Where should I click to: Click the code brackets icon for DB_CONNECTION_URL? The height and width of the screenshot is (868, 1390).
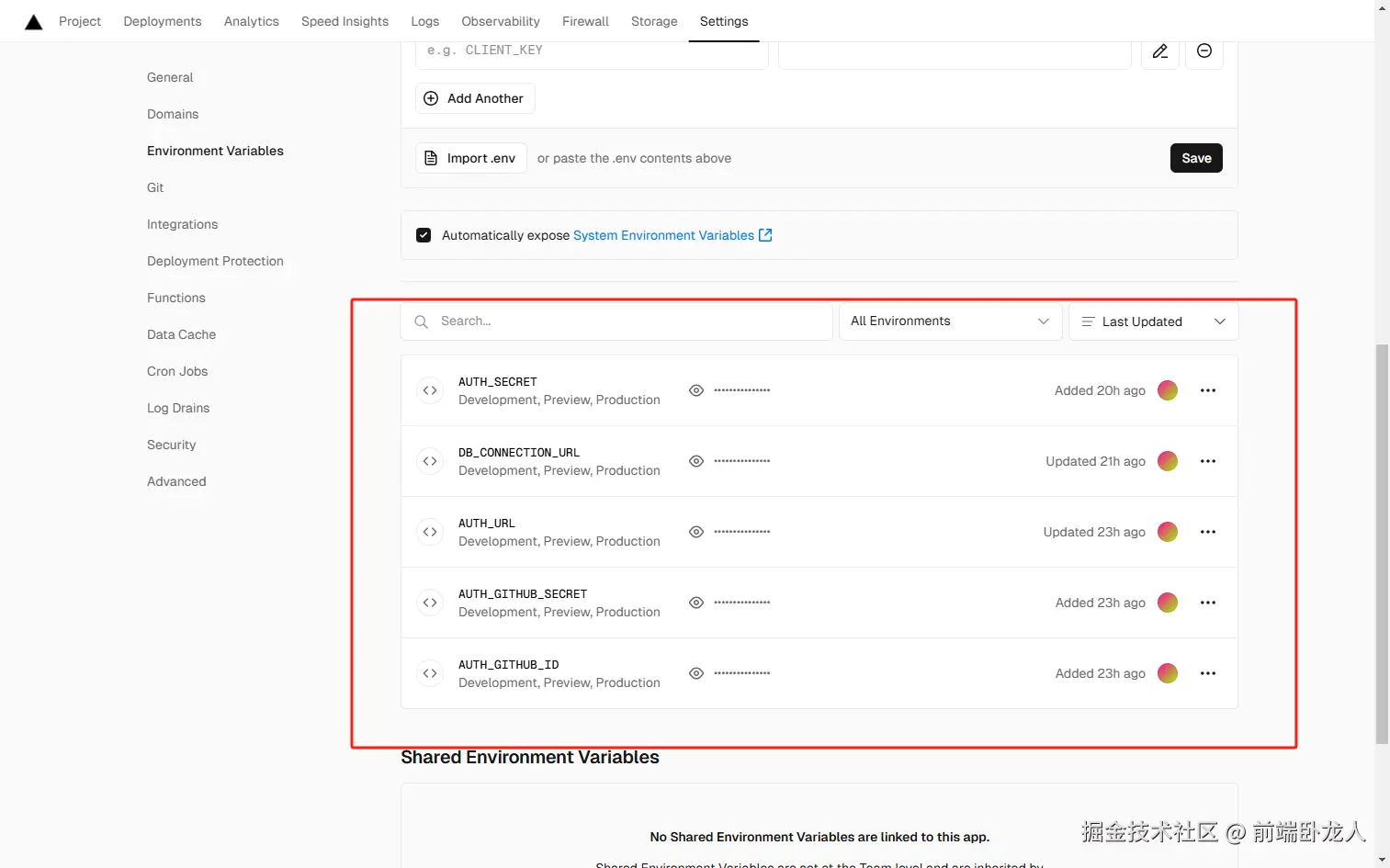pyautogui.click(x=430, y=461)
